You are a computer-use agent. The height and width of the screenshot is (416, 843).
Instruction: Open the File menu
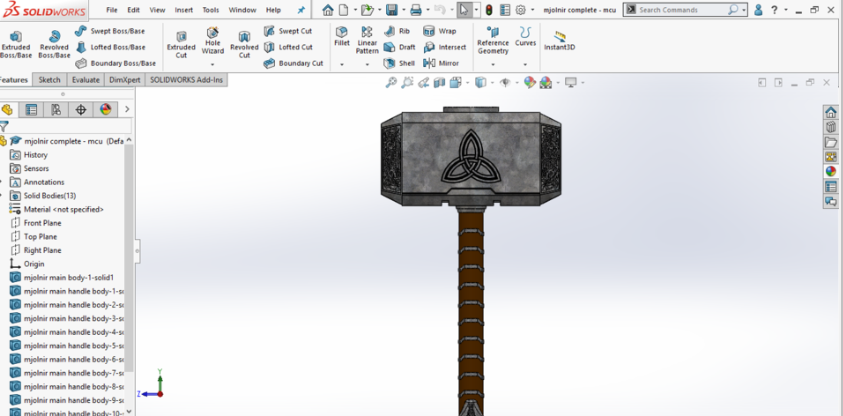tap(112, 10)
